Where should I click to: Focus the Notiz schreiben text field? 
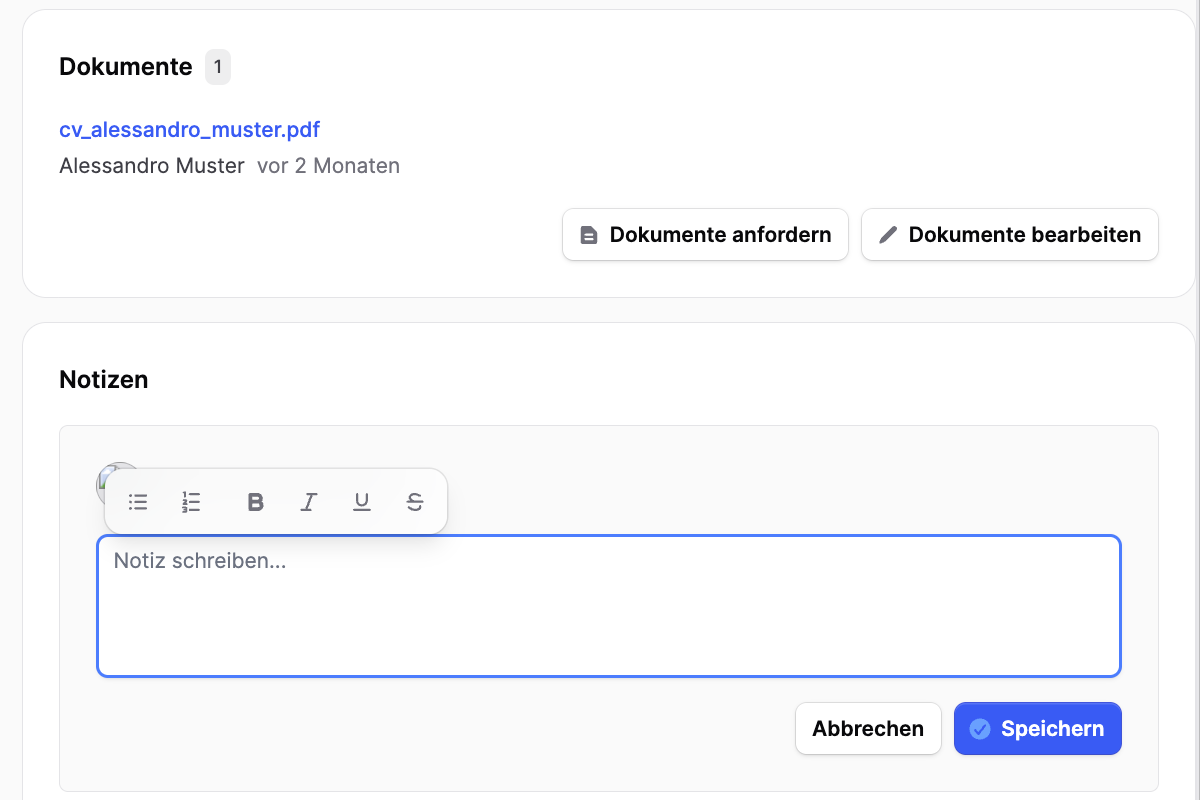point(608,607)
